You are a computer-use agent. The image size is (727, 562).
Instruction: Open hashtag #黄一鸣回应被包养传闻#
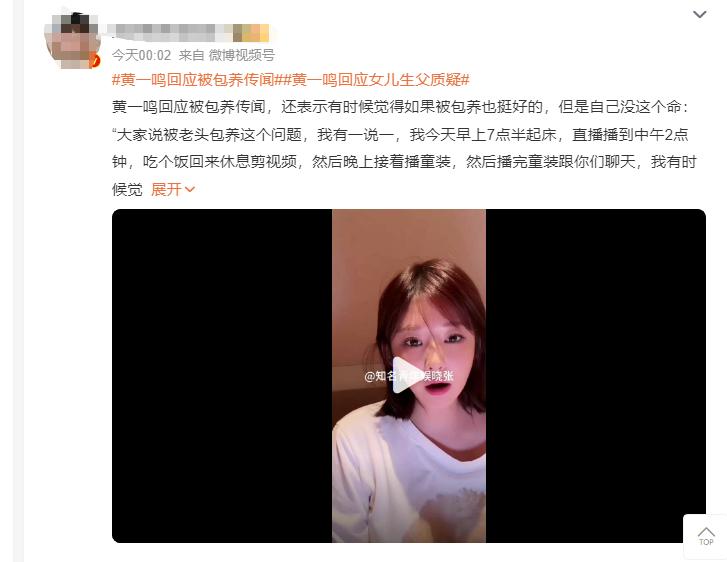(x=195, y=80)
